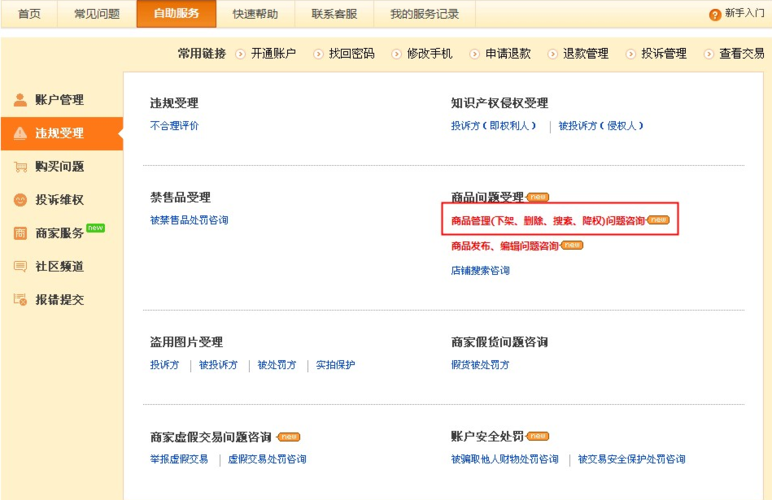
Task: Click 投诉方 under 盗用图片受理
Action: (164, 365)
